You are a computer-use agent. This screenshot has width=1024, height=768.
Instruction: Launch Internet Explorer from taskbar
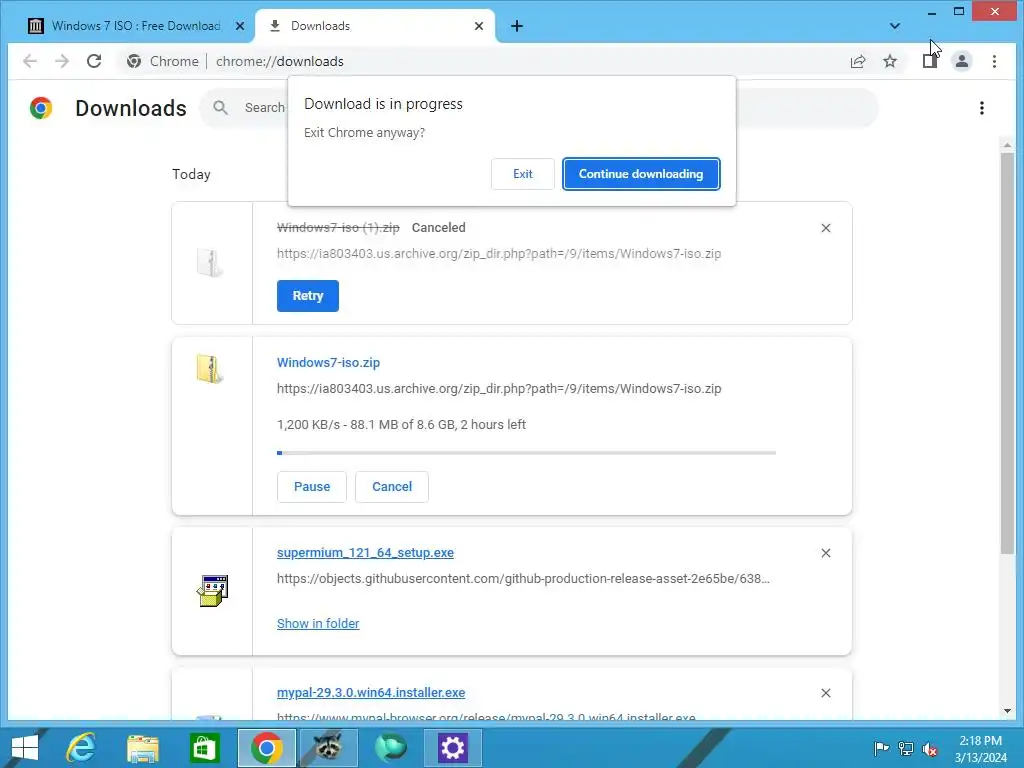pos(81,748)
